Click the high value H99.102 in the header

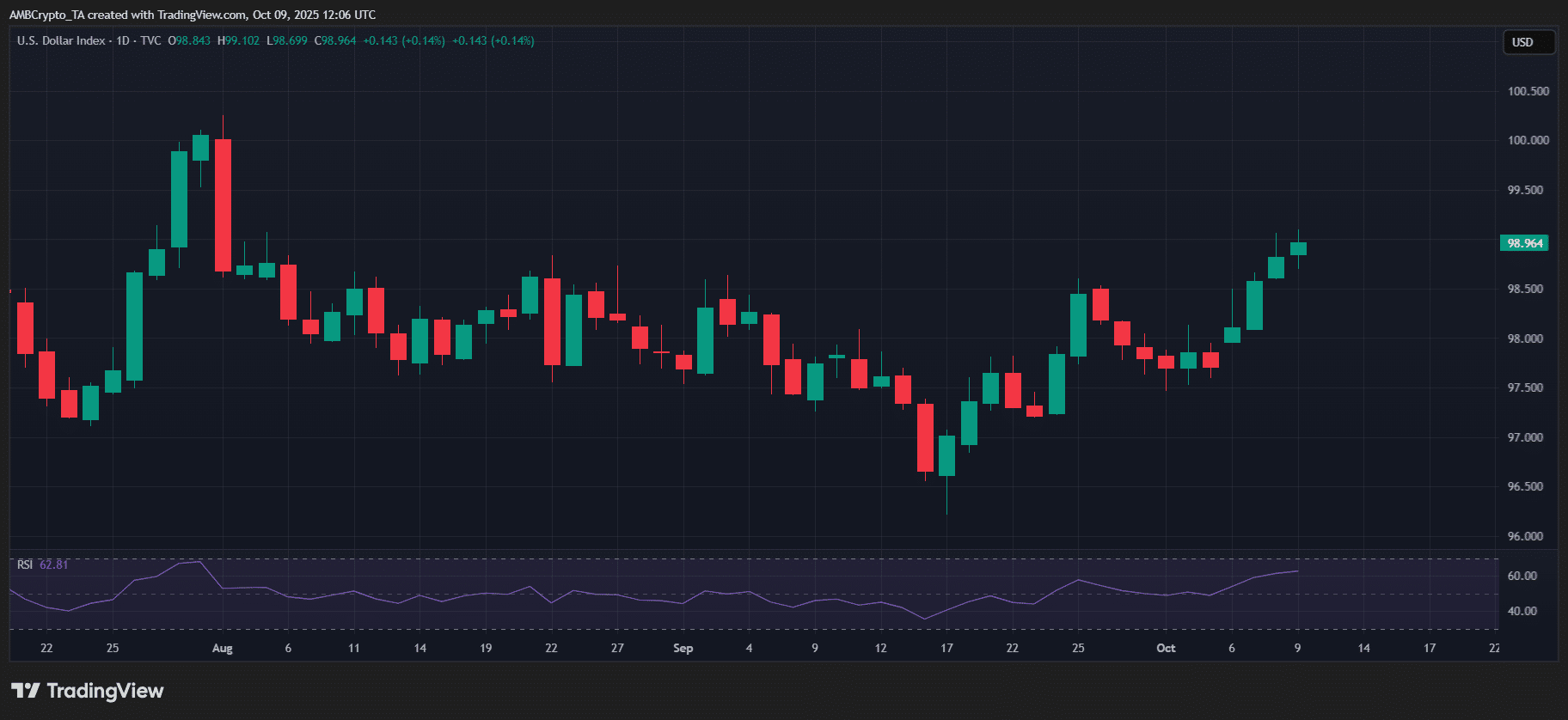tap(238, 40)
